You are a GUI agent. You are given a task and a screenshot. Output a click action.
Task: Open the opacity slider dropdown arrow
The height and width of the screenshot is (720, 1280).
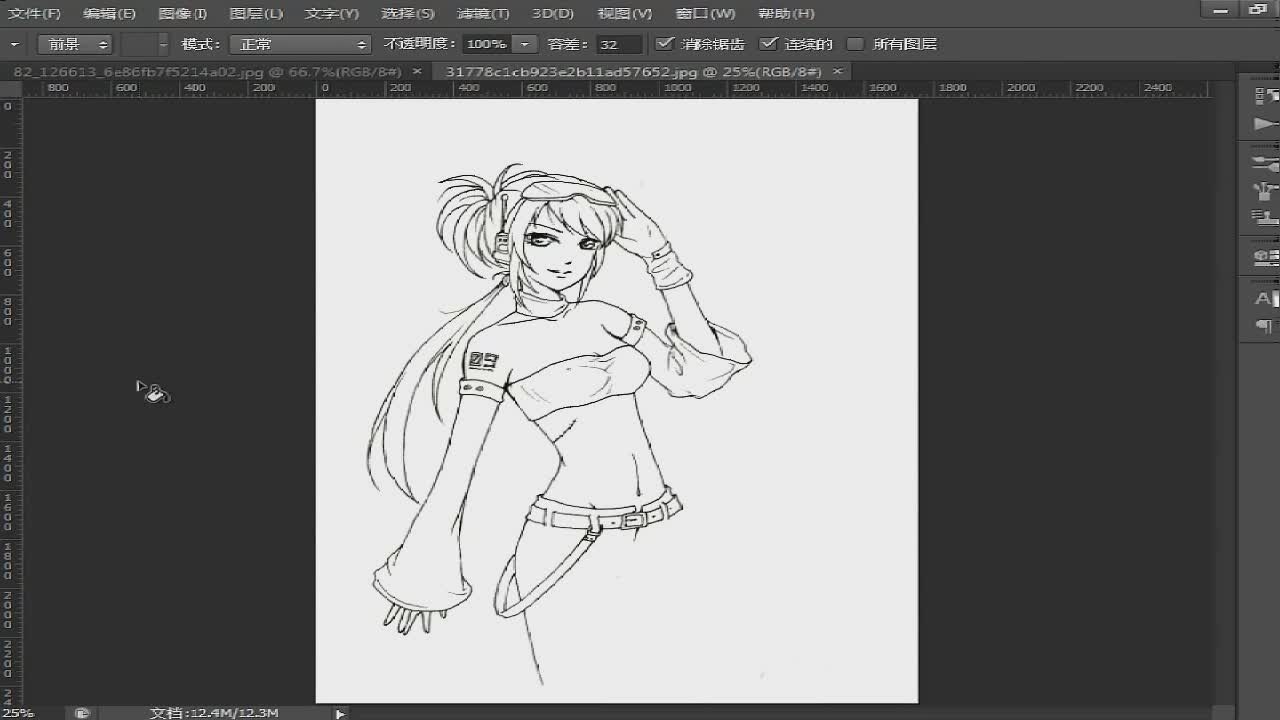tap(525, 44)
